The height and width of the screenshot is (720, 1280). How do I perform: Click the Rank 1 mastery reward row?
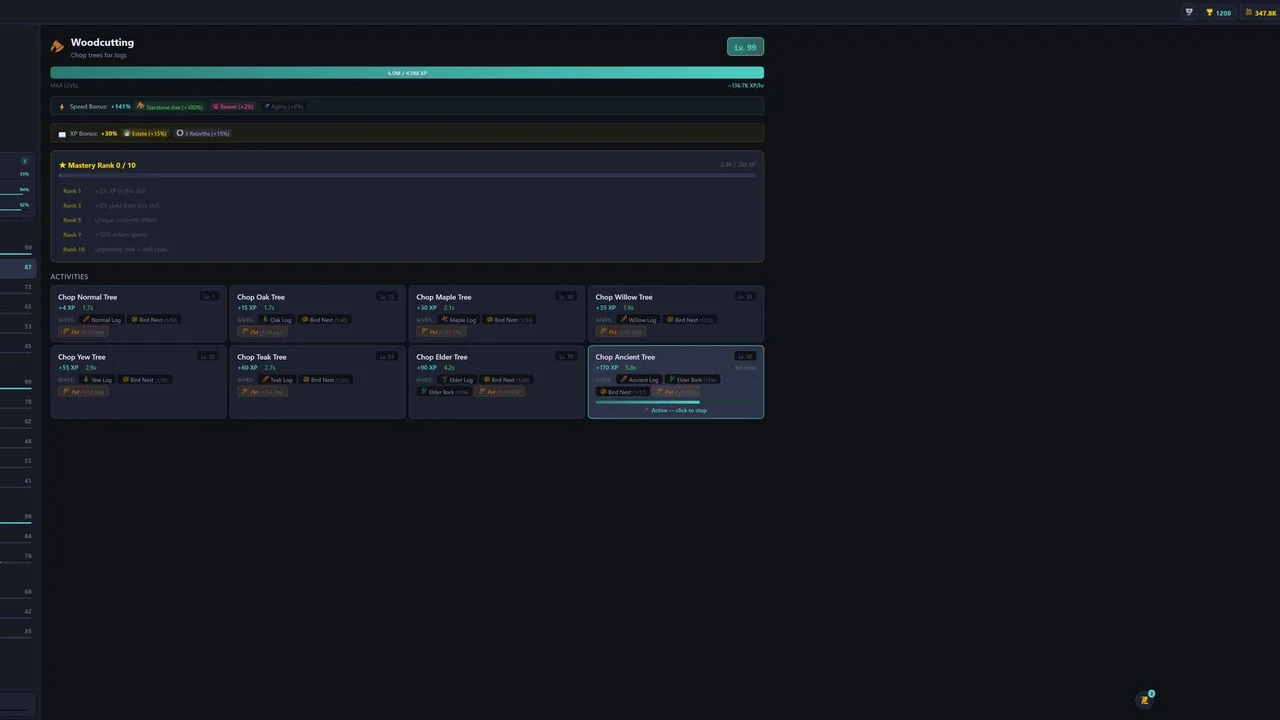coord(407,191)
